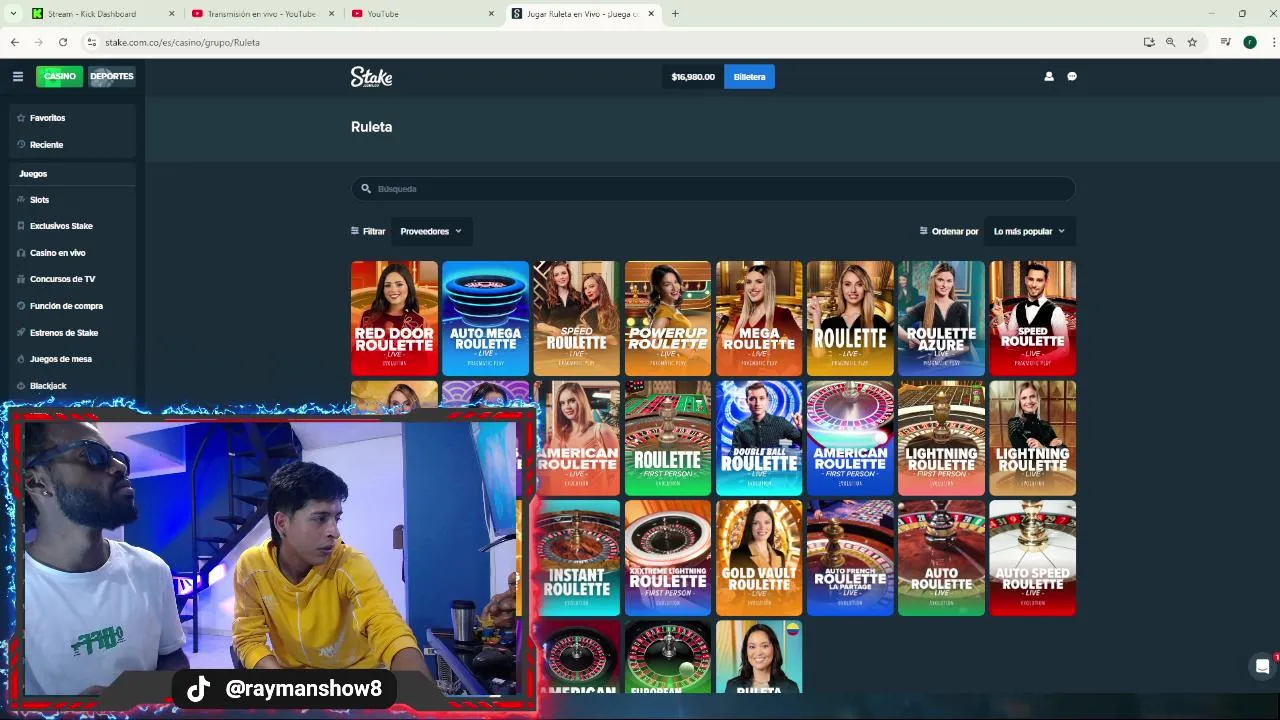Open Auto French Roulette La Partage game

850,558
